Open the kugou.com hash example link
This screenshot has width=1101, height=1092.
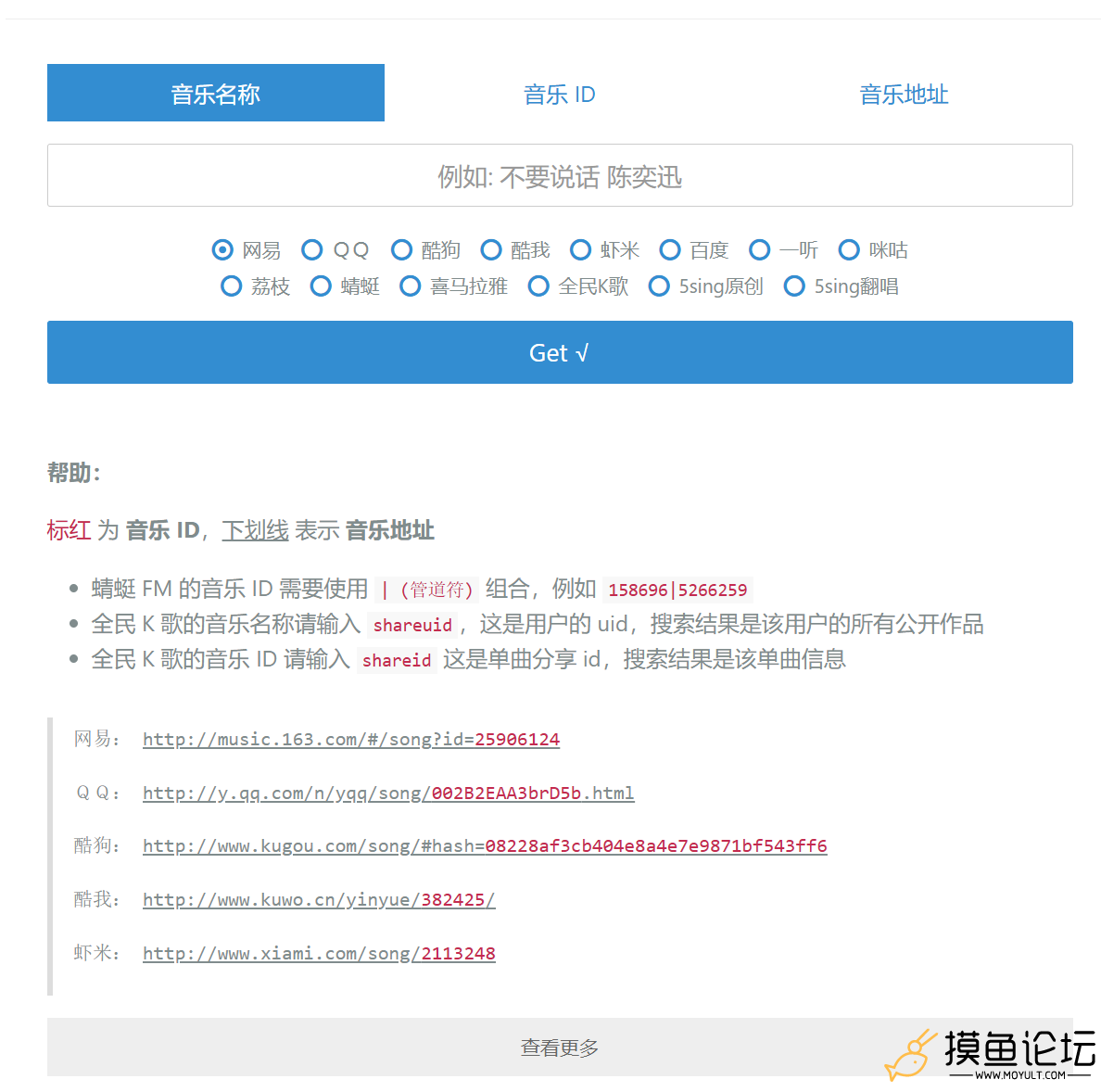pos(485,846)
